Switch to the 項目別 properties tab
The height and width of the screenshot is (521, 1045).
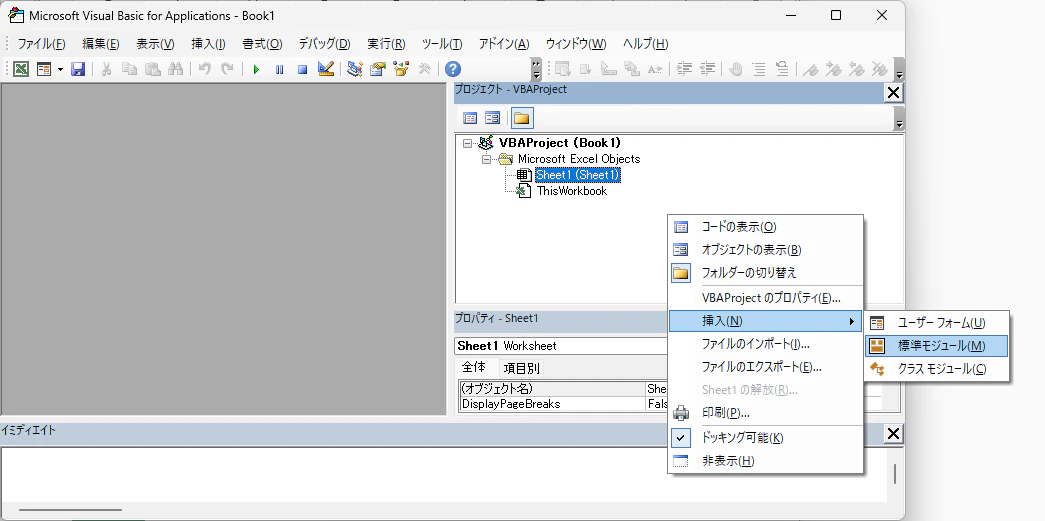522,368
